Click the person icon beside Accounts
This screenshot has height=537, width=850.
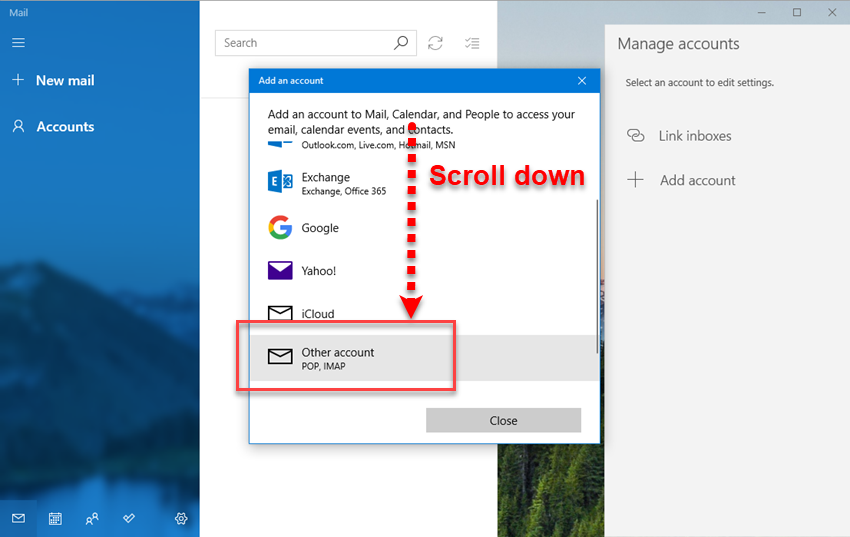coord(18,126)
